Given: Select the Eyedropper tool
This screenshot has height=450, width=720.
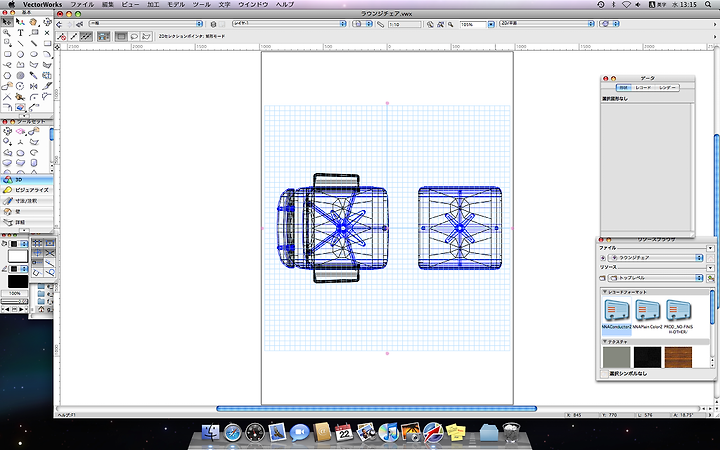Looking at the screenshot, I should click(x=34, y=75).
